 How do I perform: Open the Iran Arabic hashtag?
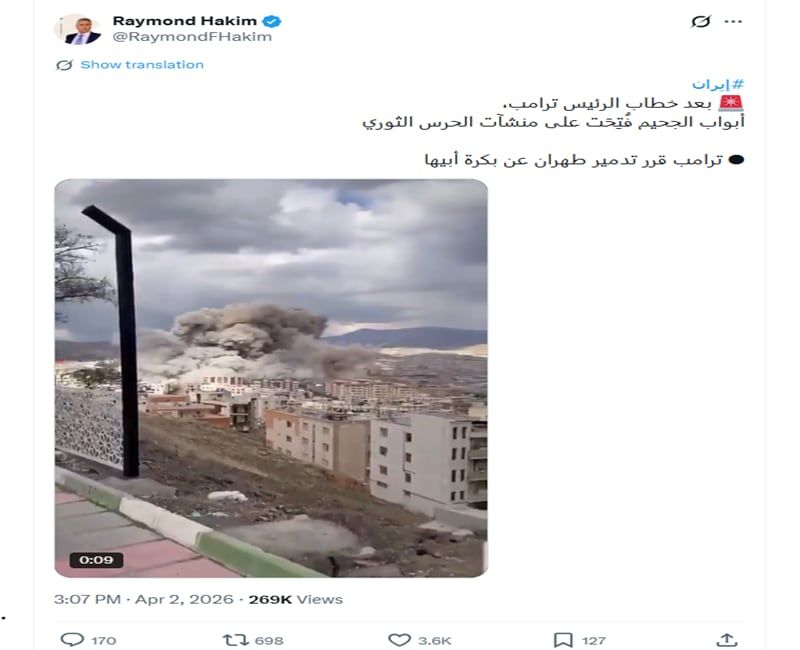pyautogui.click(x=718, y=84)
